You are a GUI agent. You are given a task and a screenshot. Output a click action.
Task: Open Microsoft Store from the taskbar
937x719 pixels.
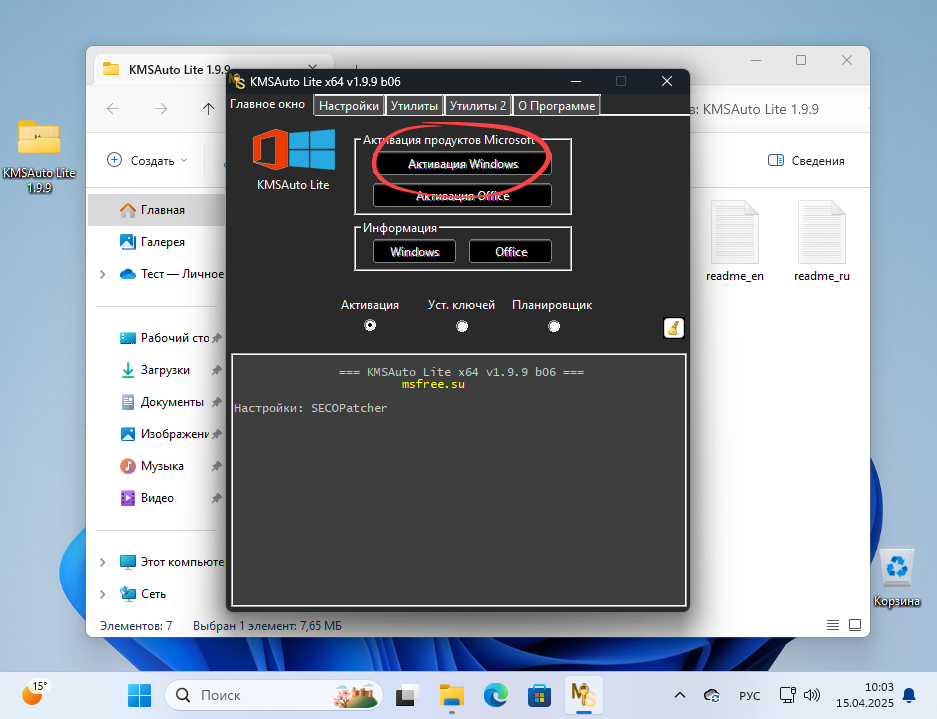539,695
